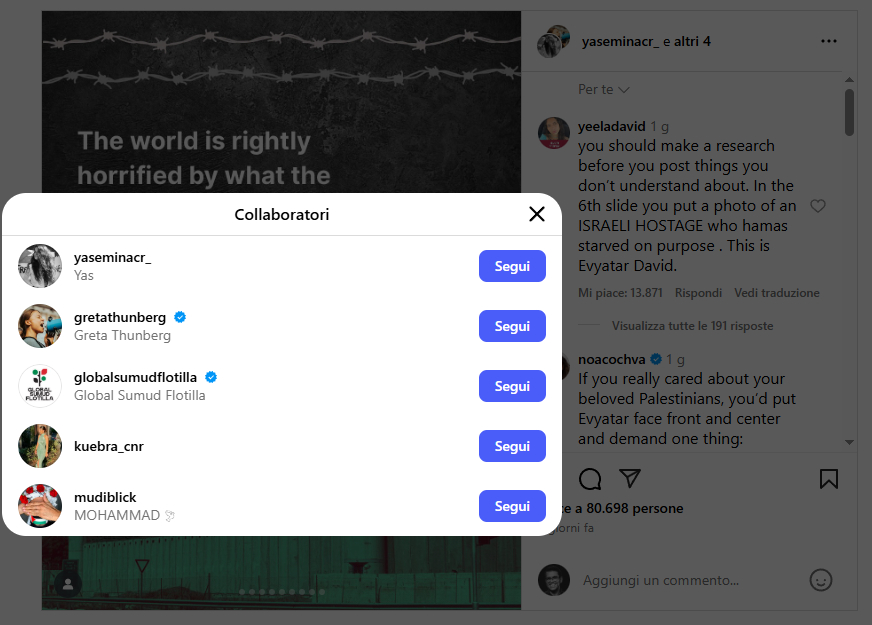
Task: Follow kuebra_cnr with the Segui button
Action: 512,446
